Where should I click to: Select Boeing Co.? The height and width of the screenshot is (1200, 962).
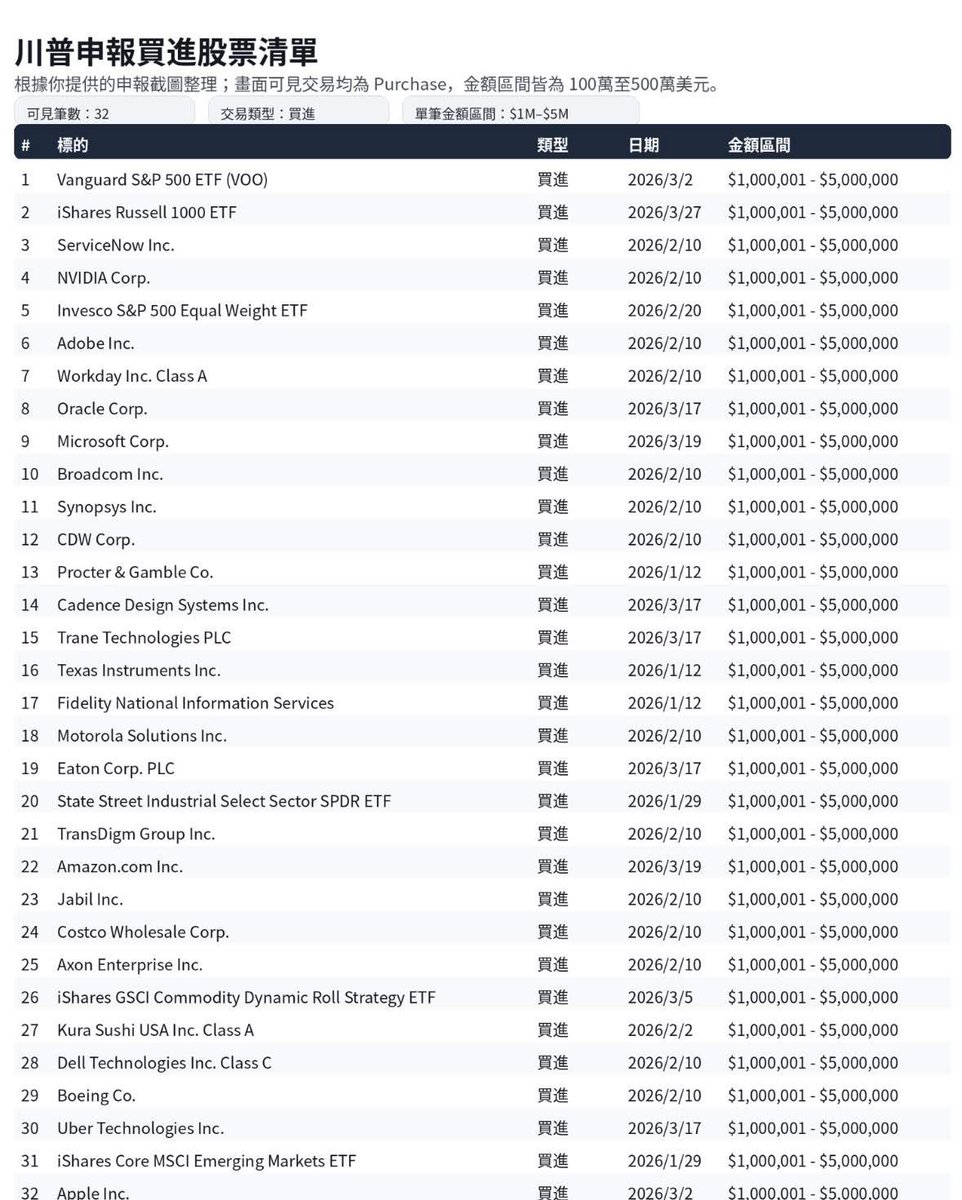(96, 1095)
